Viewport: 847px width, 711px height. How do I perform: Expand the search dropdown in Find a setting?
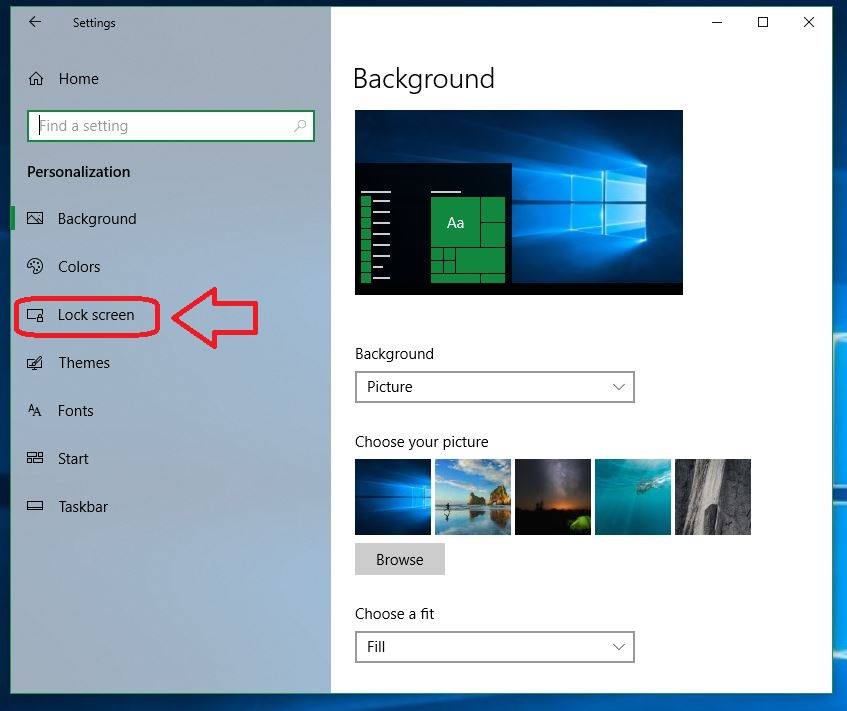click(x=300, y=126)
